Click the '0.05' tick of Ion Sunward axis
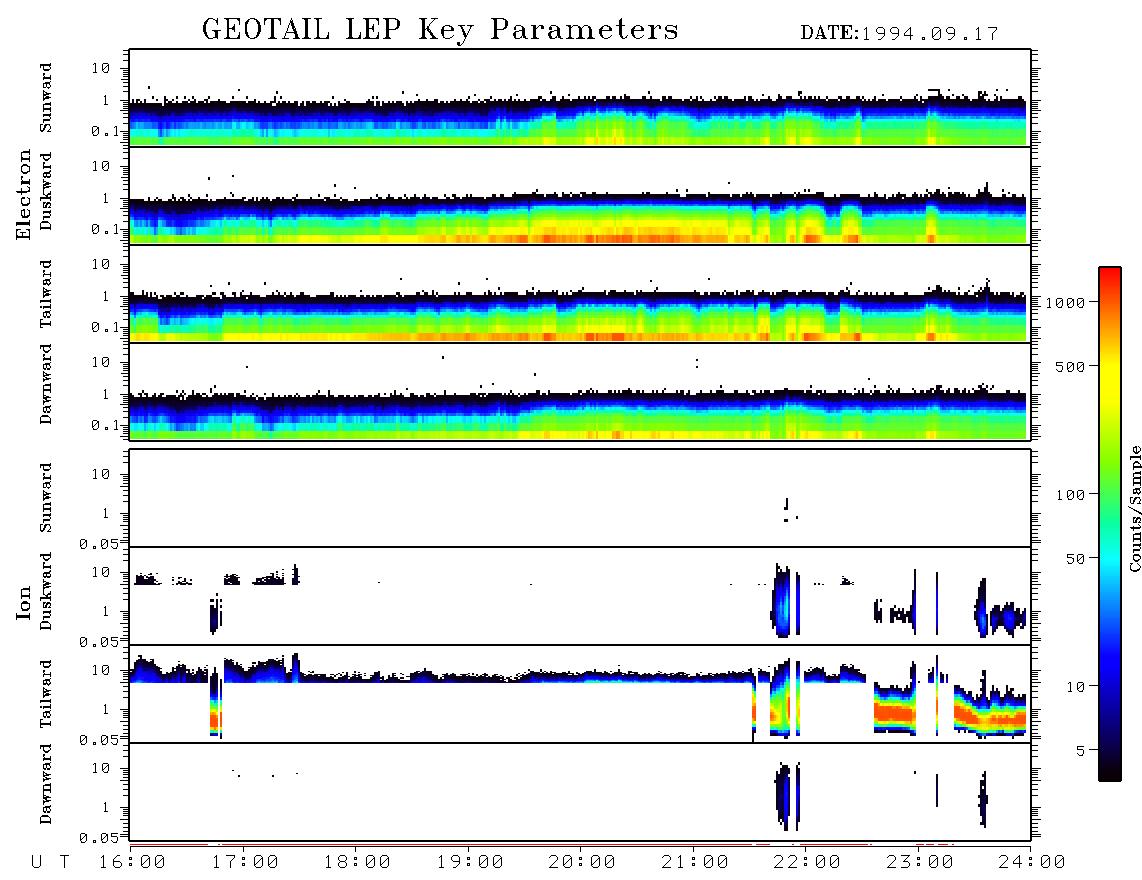Screen dimensions: 1142x880 click(98, 544)
